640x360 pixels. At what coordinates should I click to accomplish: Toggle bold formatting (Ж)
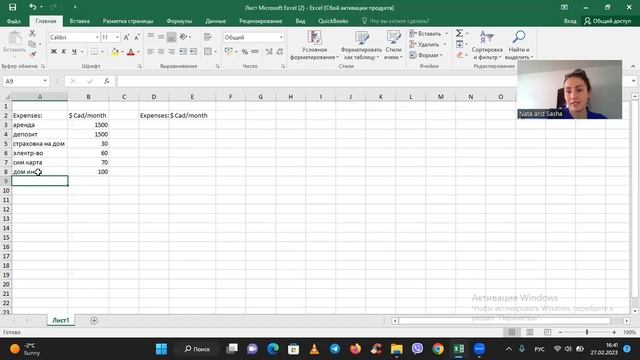coord(53,52)
